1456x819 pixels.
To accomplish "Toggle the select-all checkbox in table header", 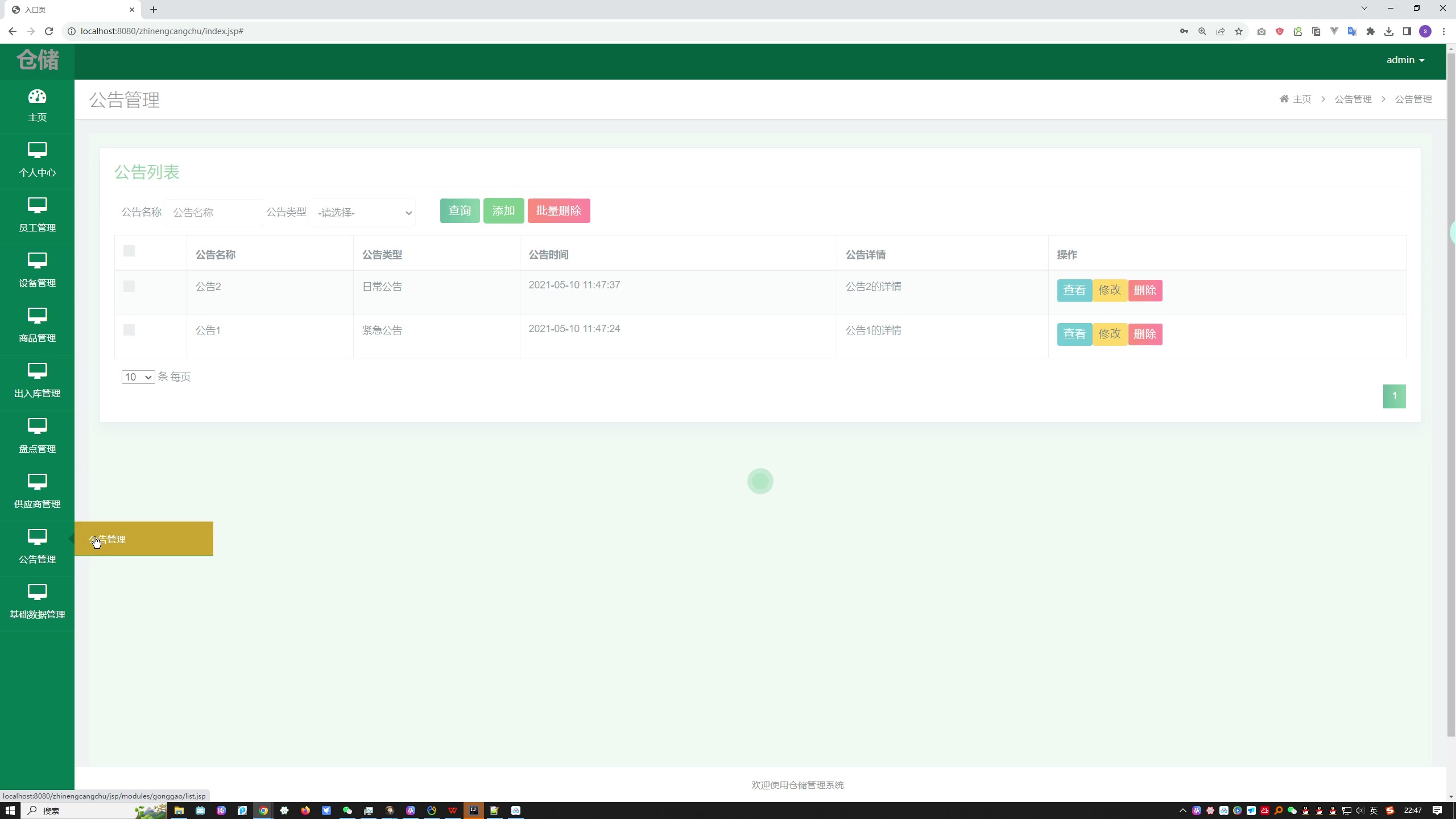I will coord(129,251).
